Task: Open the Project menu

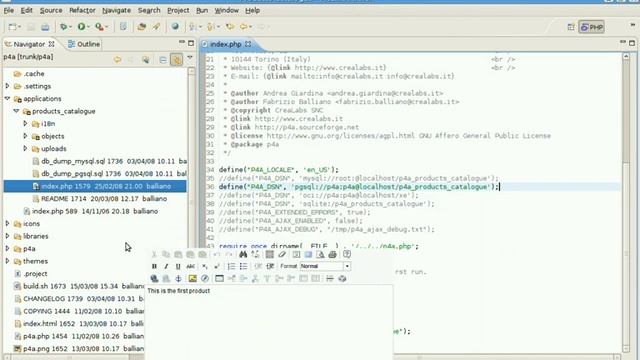Action: point(178,10)
